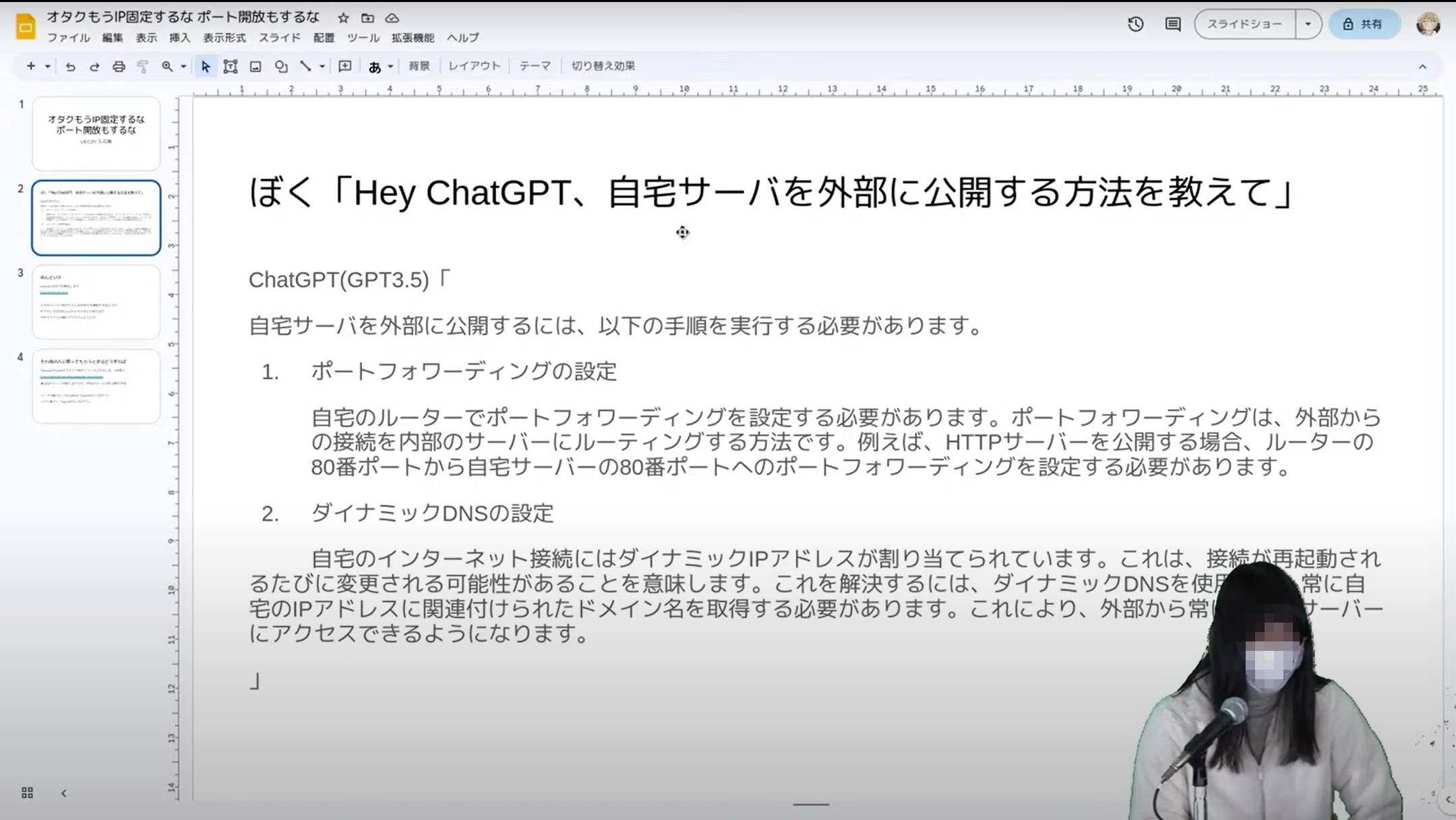Check cloud save status icon
This screenshot has height=820, width=1456.
click(392, 18)
